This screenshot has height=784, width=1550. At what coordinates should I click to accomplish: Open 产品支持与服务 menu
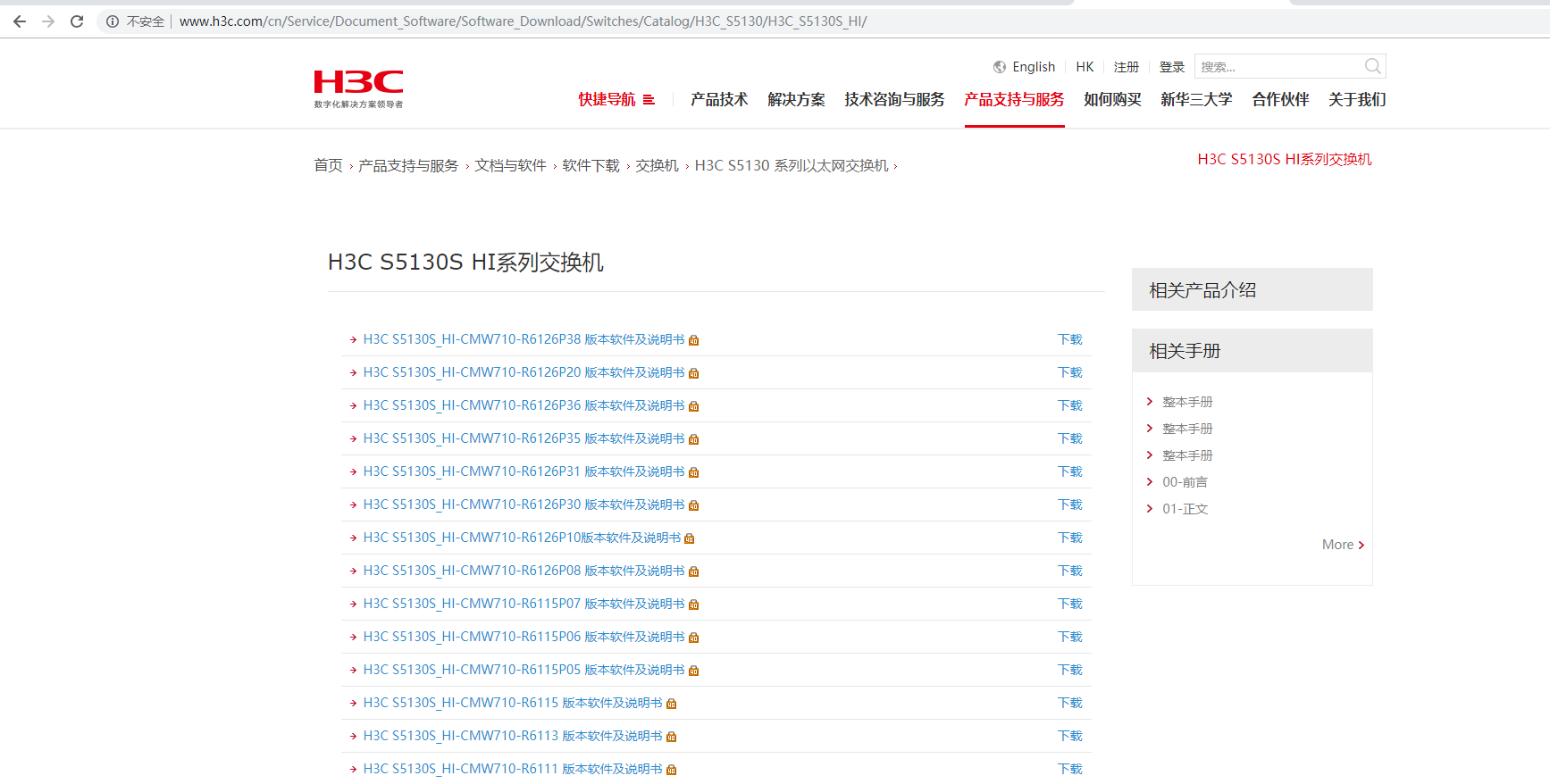click(x=1014, y=99)
